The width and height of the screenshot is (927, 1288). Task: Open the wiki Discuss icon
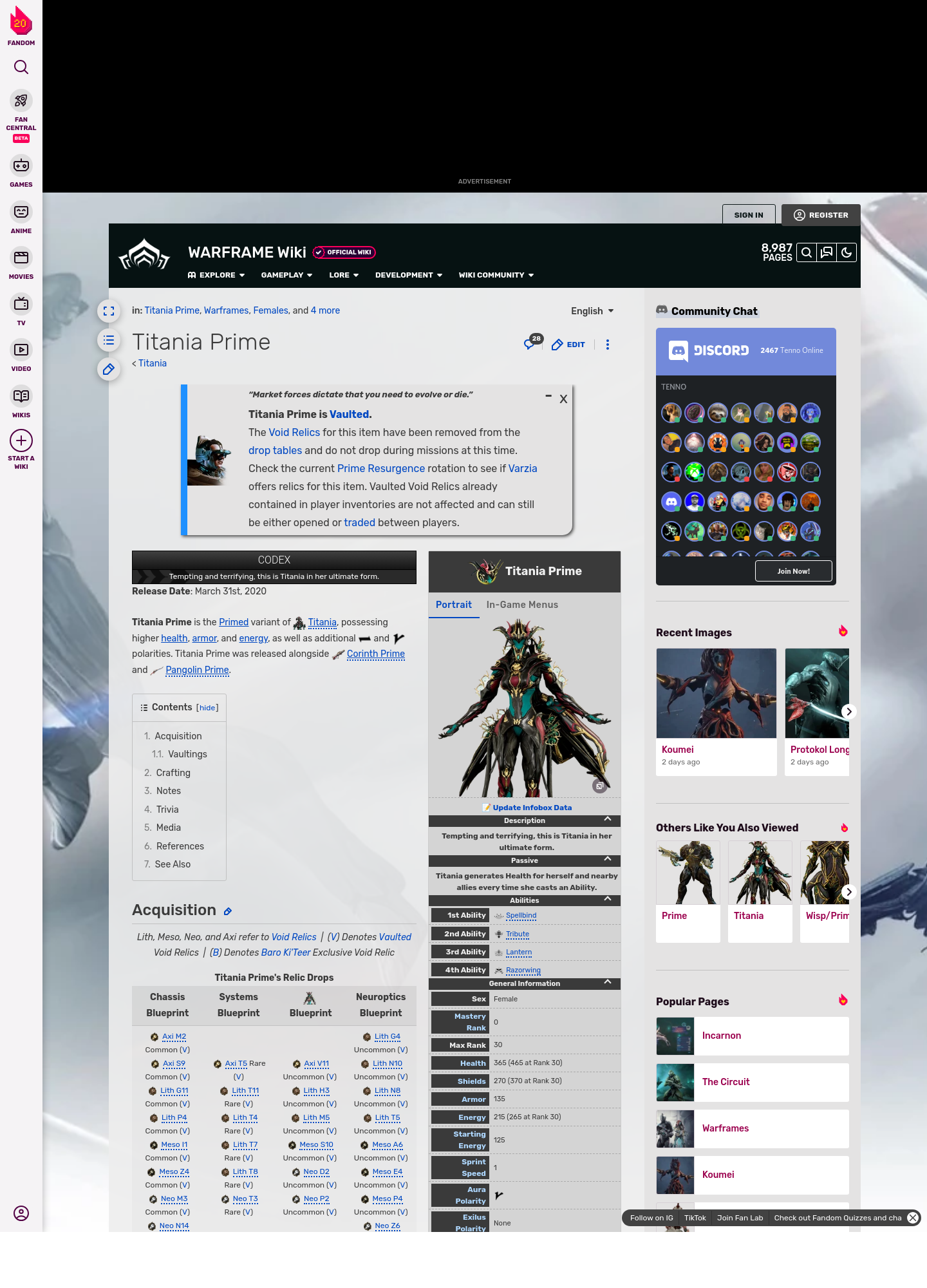[x=827, y=252]
